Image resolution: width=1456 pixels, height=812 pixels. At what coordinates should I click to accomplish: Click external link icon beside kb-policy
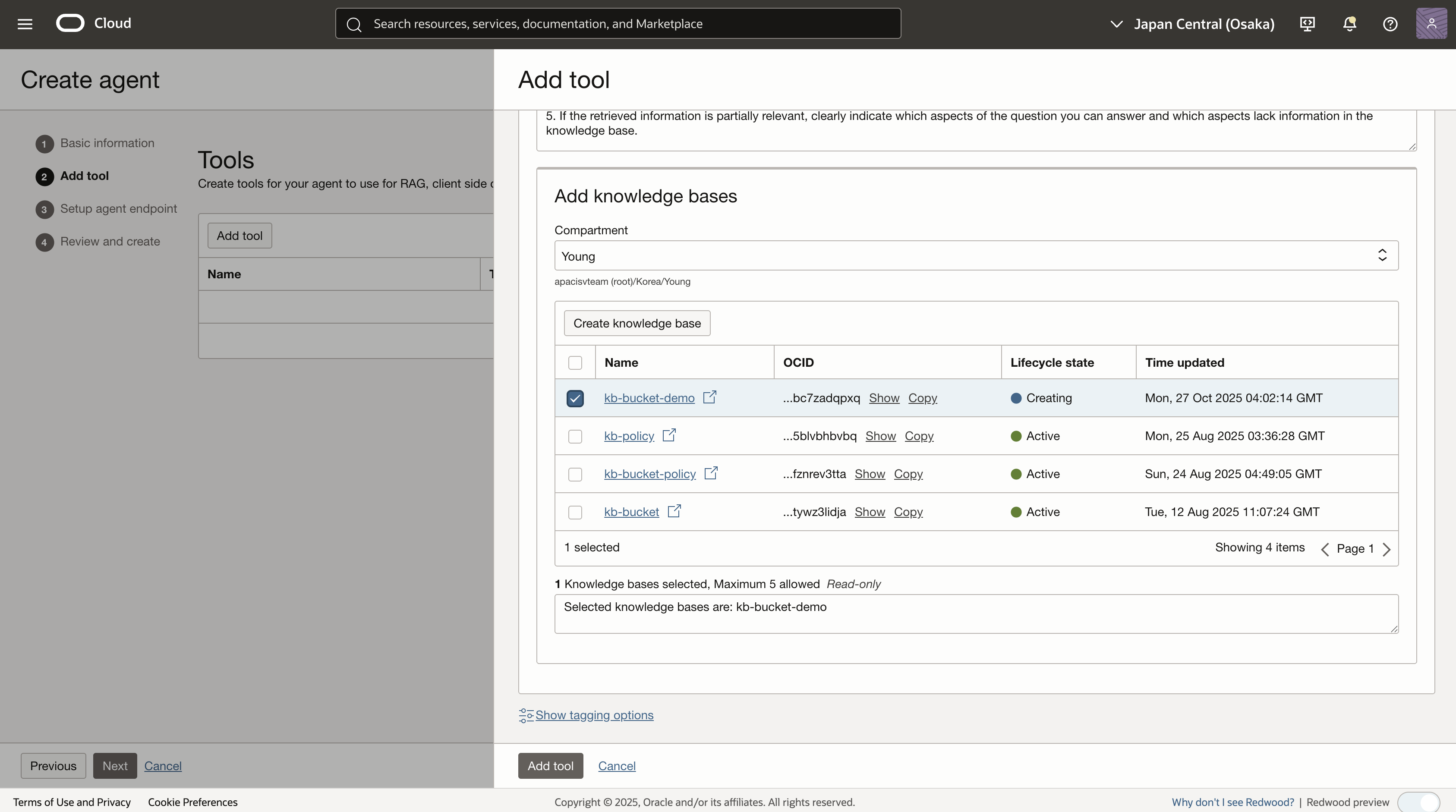668,435
